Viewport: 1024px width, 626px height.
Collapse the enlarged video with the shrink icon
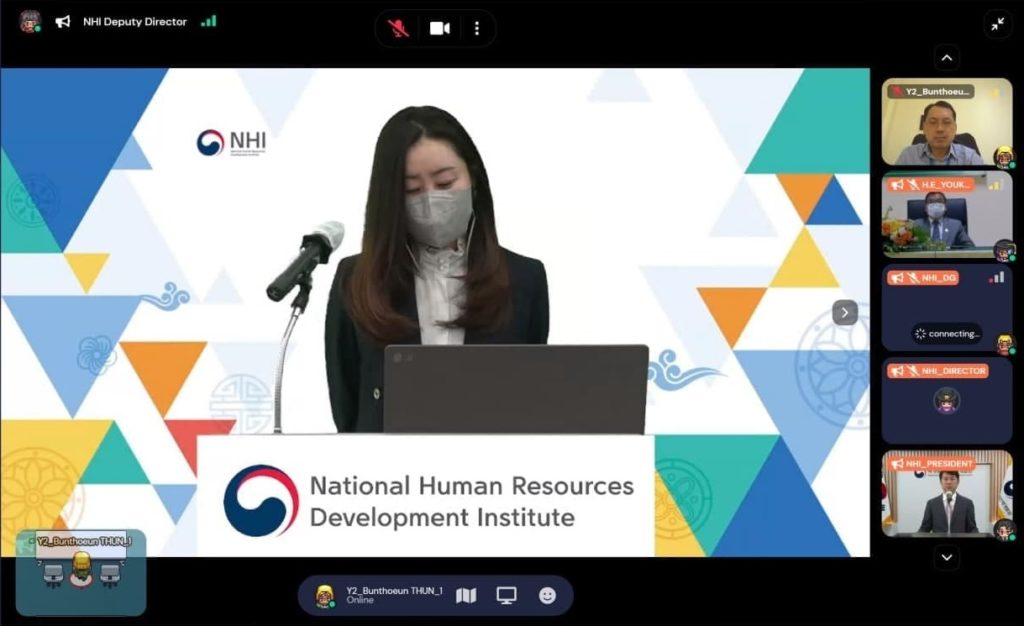[x=997, y=25]
